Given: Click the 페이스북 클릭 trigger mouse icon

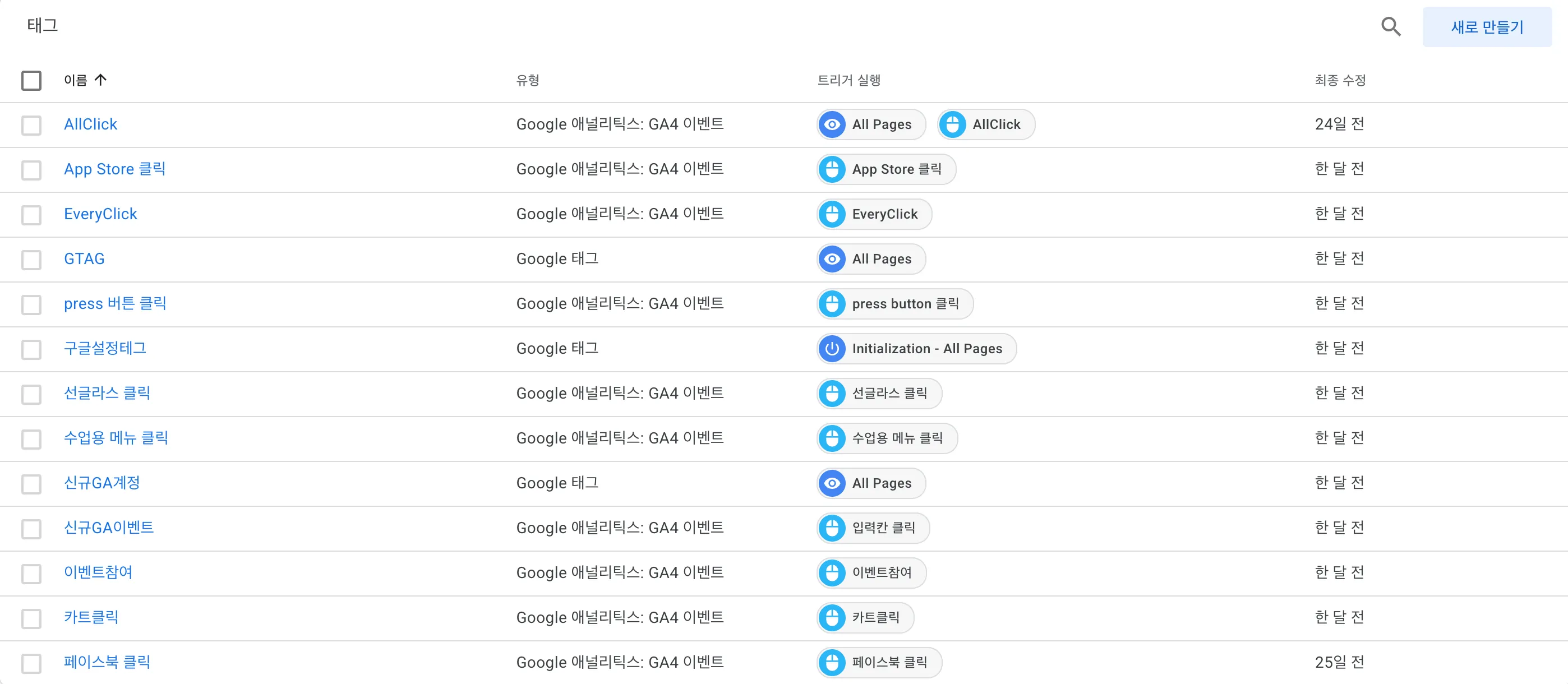Looking at the screenshot, I should [x=832, y=662].
